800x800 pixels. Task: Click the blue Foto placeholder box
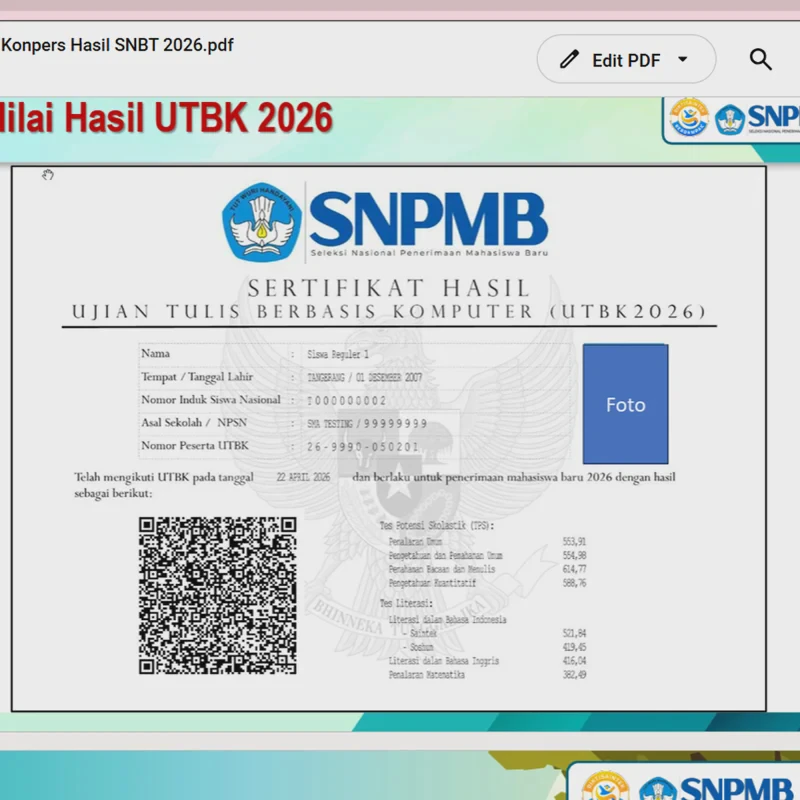pyautogui.click(x=626, y=404)
